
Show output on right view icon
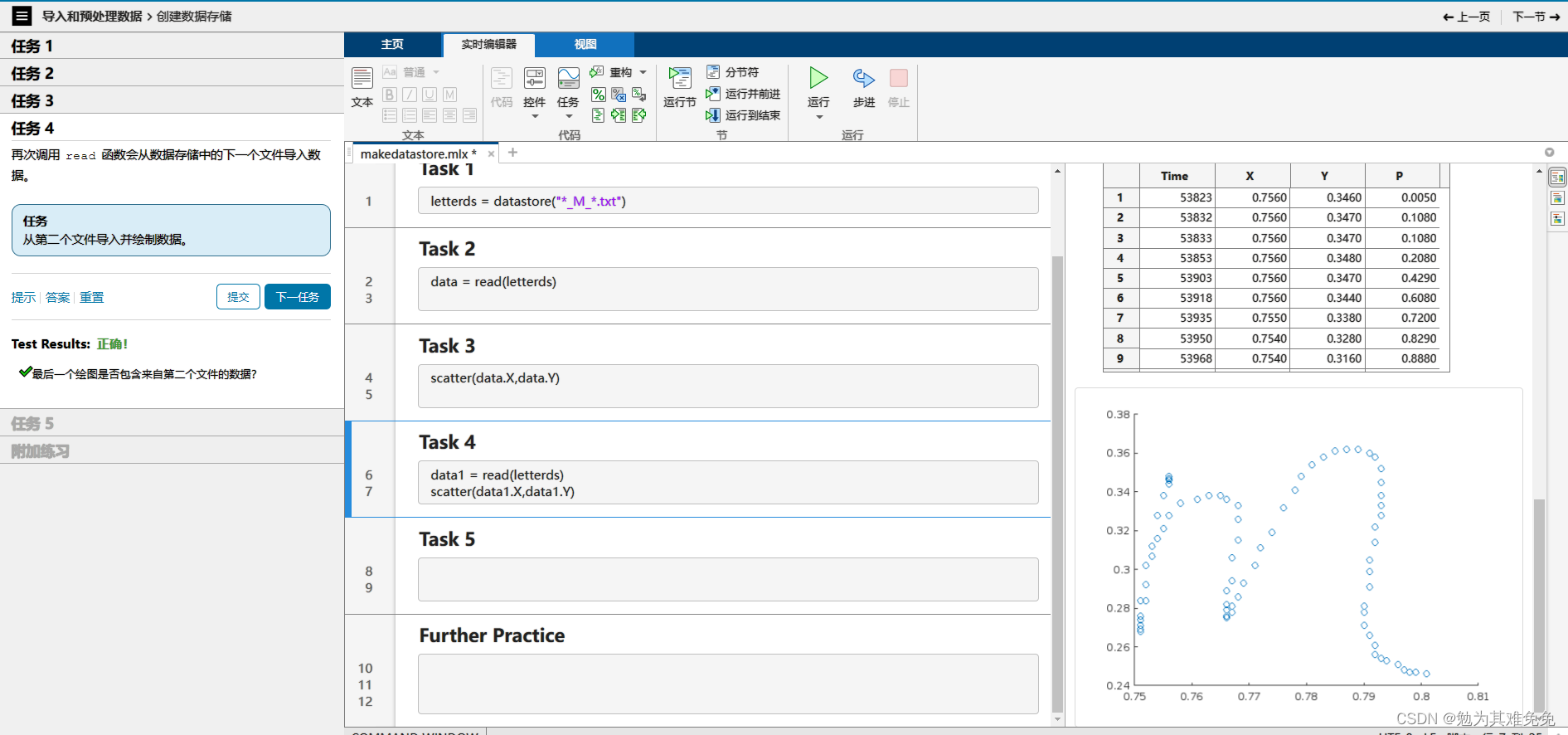[1557, 177]
